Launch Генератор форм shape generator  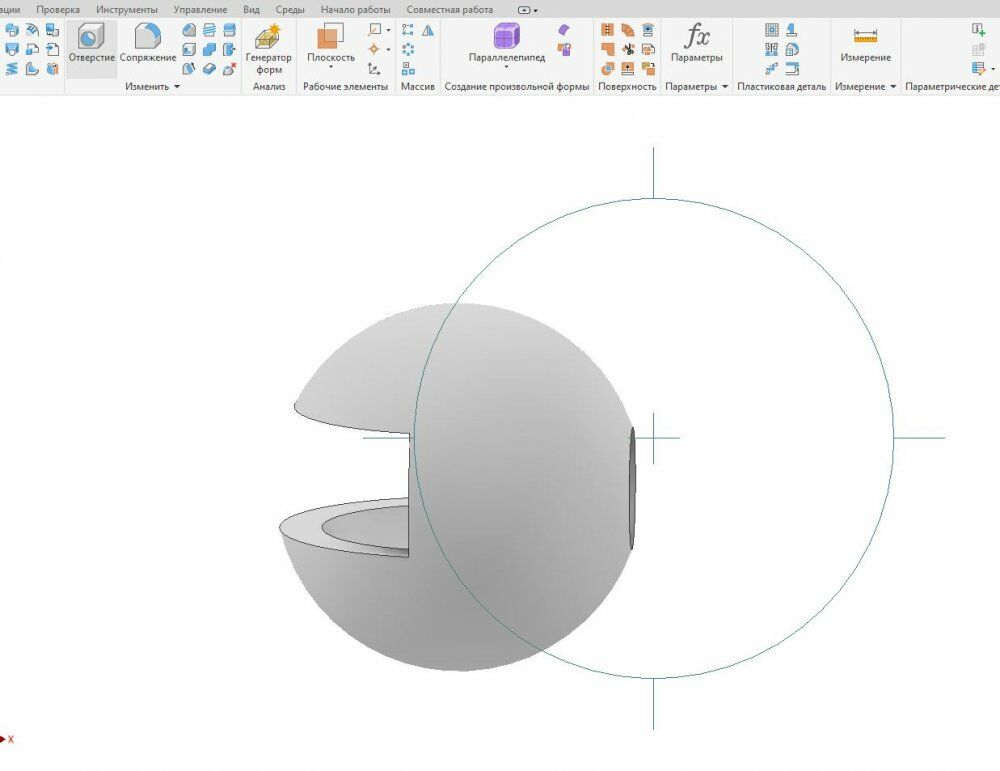pos(268,49)
